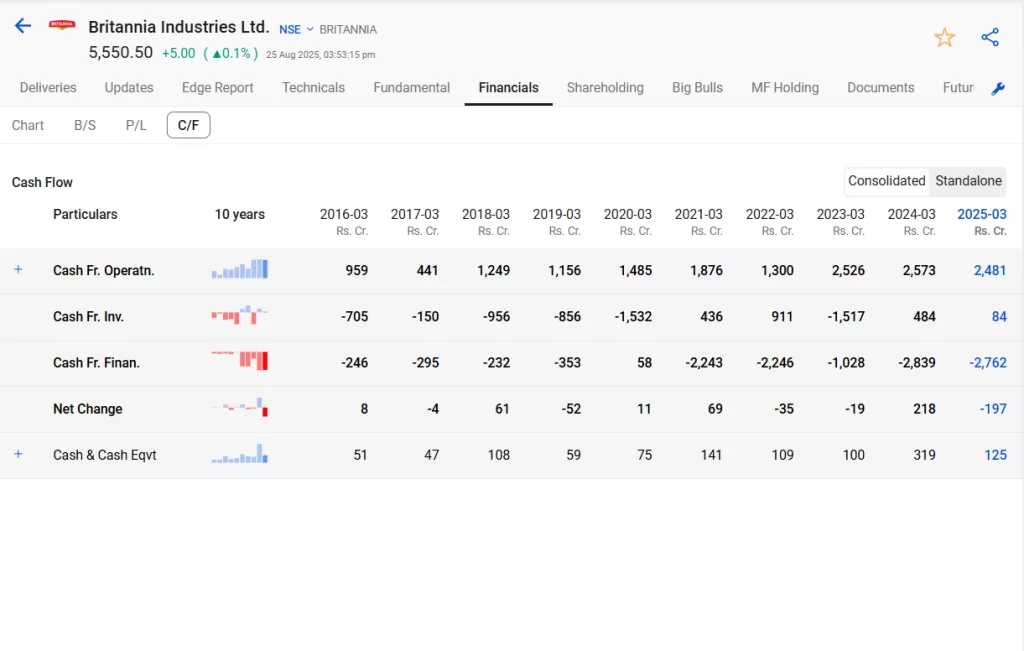Click the Cash Fr. Finan. sparkline chart
Screen dimensions: 1024x651
click(240, 361)
